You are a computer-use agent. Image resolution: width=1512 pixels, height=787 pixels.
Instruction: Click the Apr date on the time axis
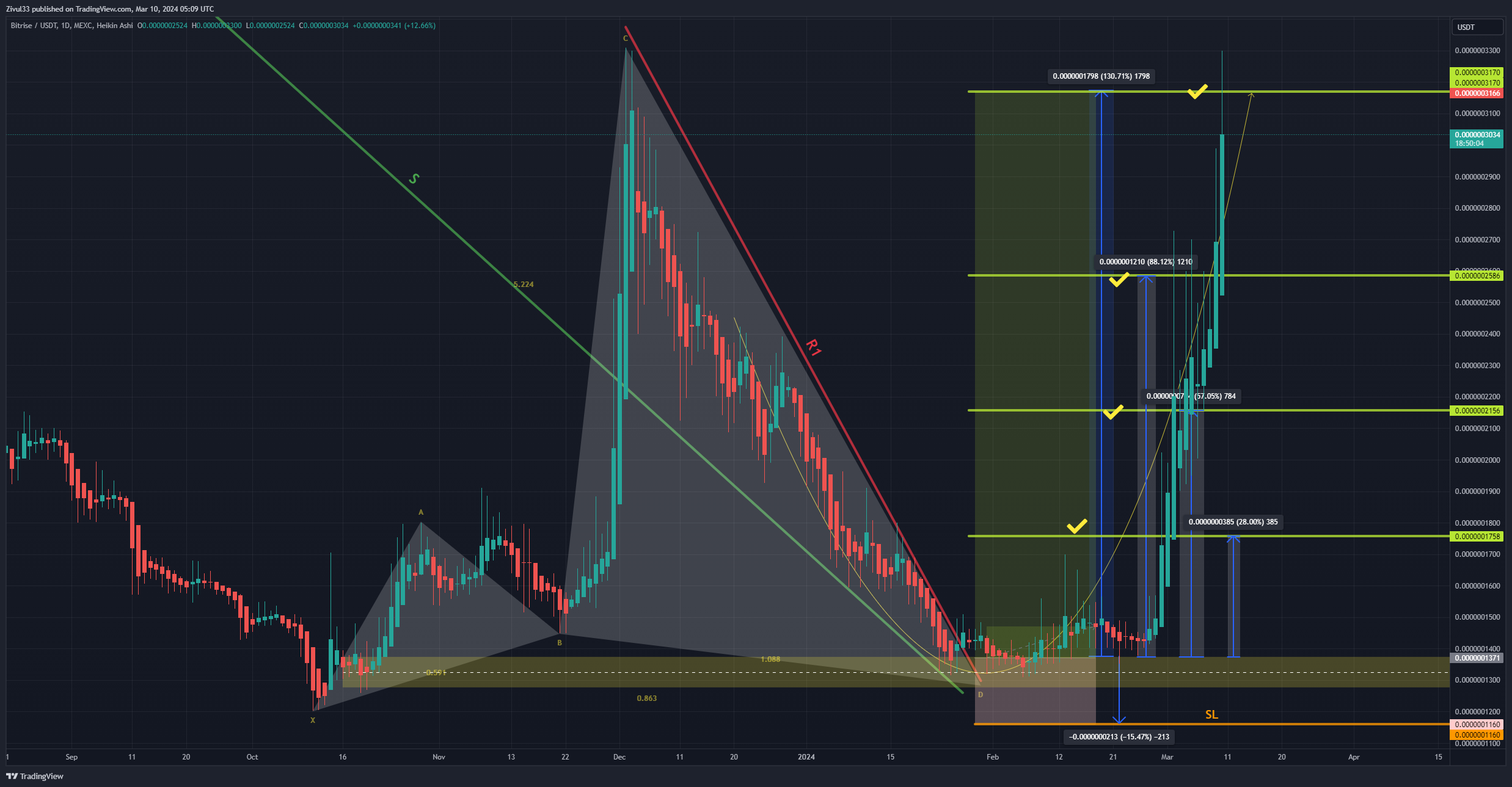1354,757
